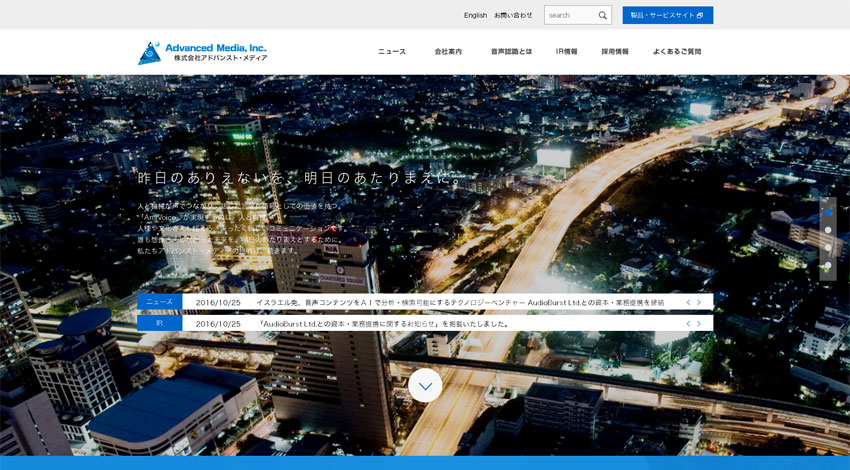
Task: Click the 製品・サービスサイト button
Action: point(667,16)
